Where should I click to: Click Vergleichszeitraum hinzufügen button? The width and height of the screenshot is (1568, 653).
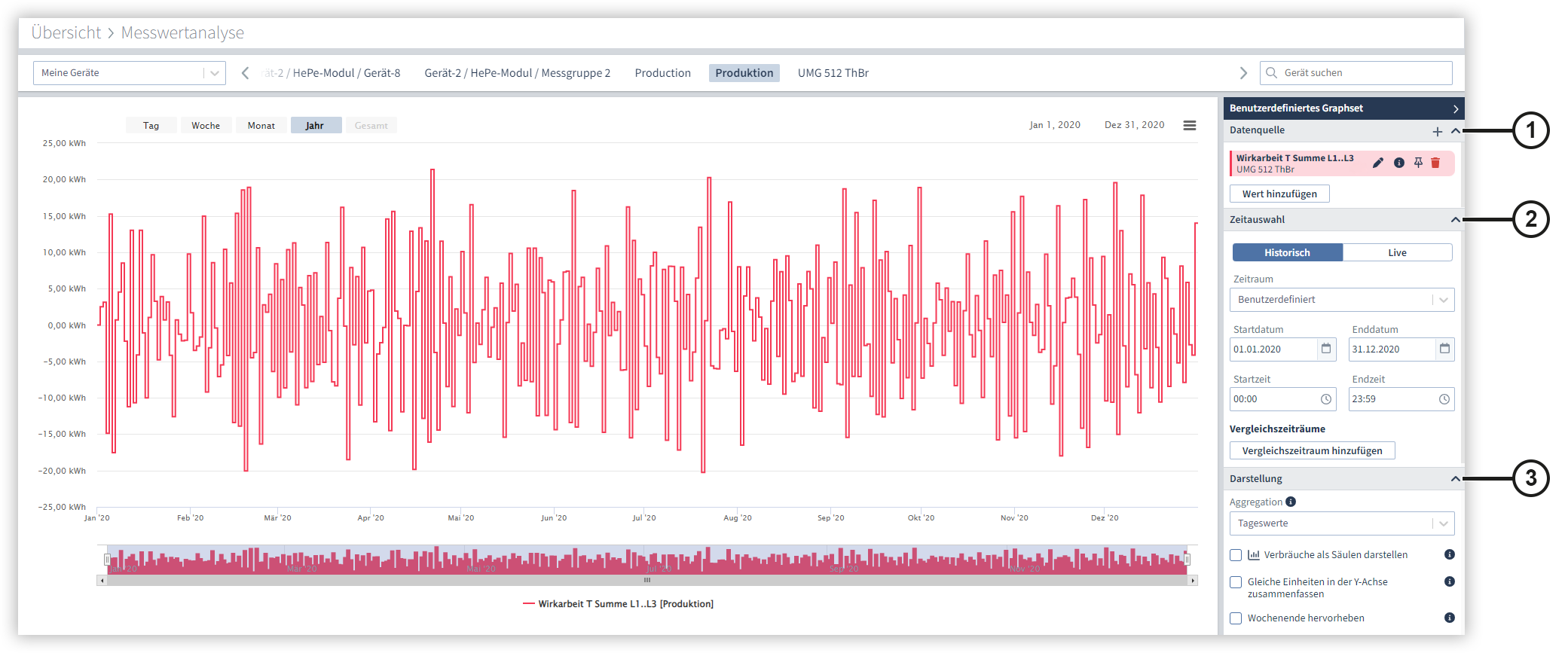pos(1313,451)
